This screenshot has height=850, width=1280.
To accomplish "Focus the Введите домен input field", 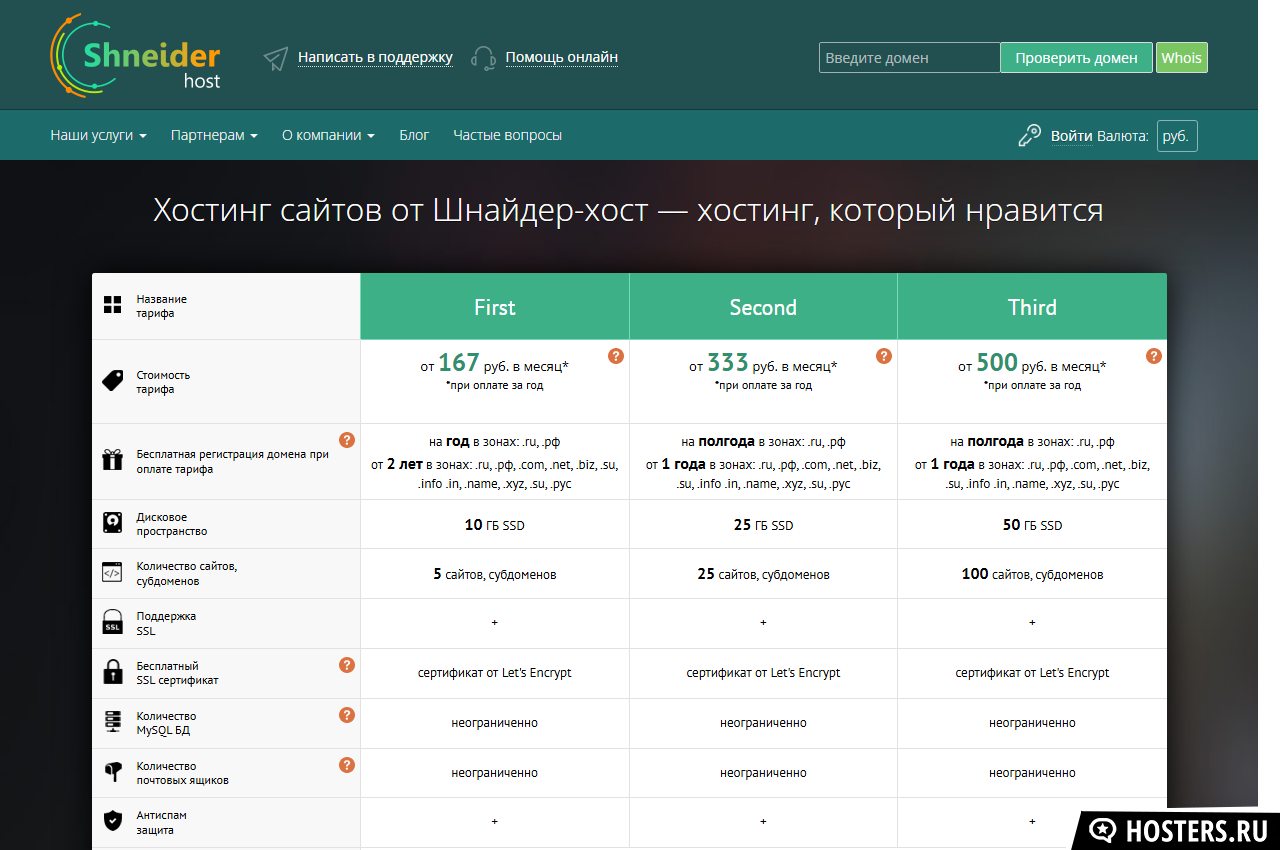I will (909, 58).
